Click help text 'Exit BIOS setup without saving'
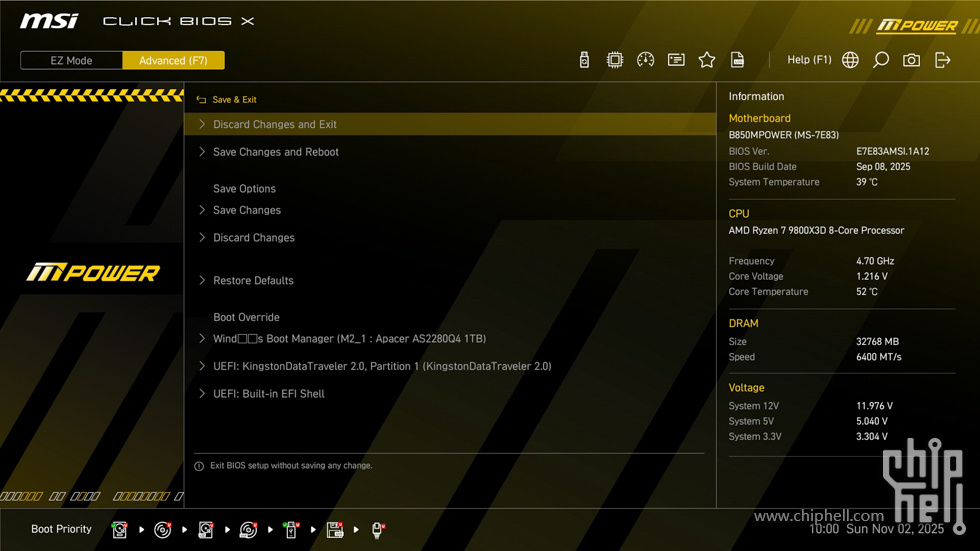980x551 pixels. [x=291, y=466]
